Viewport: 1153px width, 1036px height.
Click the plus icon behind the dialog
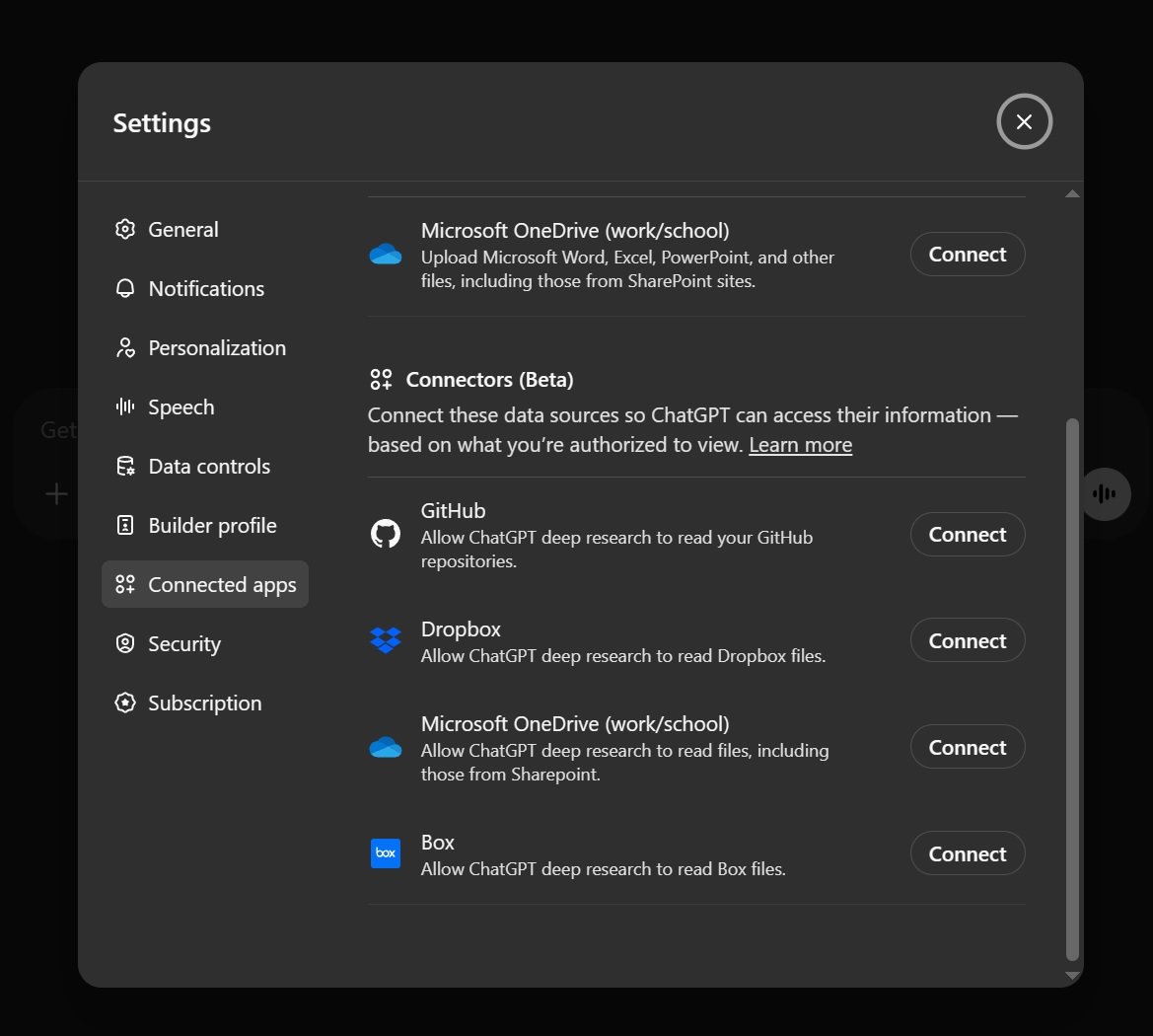tap(57, 494)
